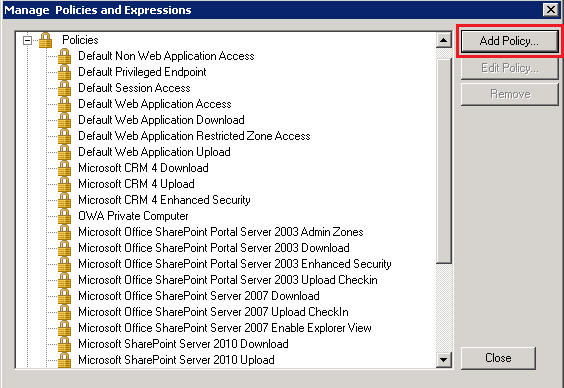Select the Policies root label
The height and width of the screenshot is (388, 564).
(x=80, y=40)
